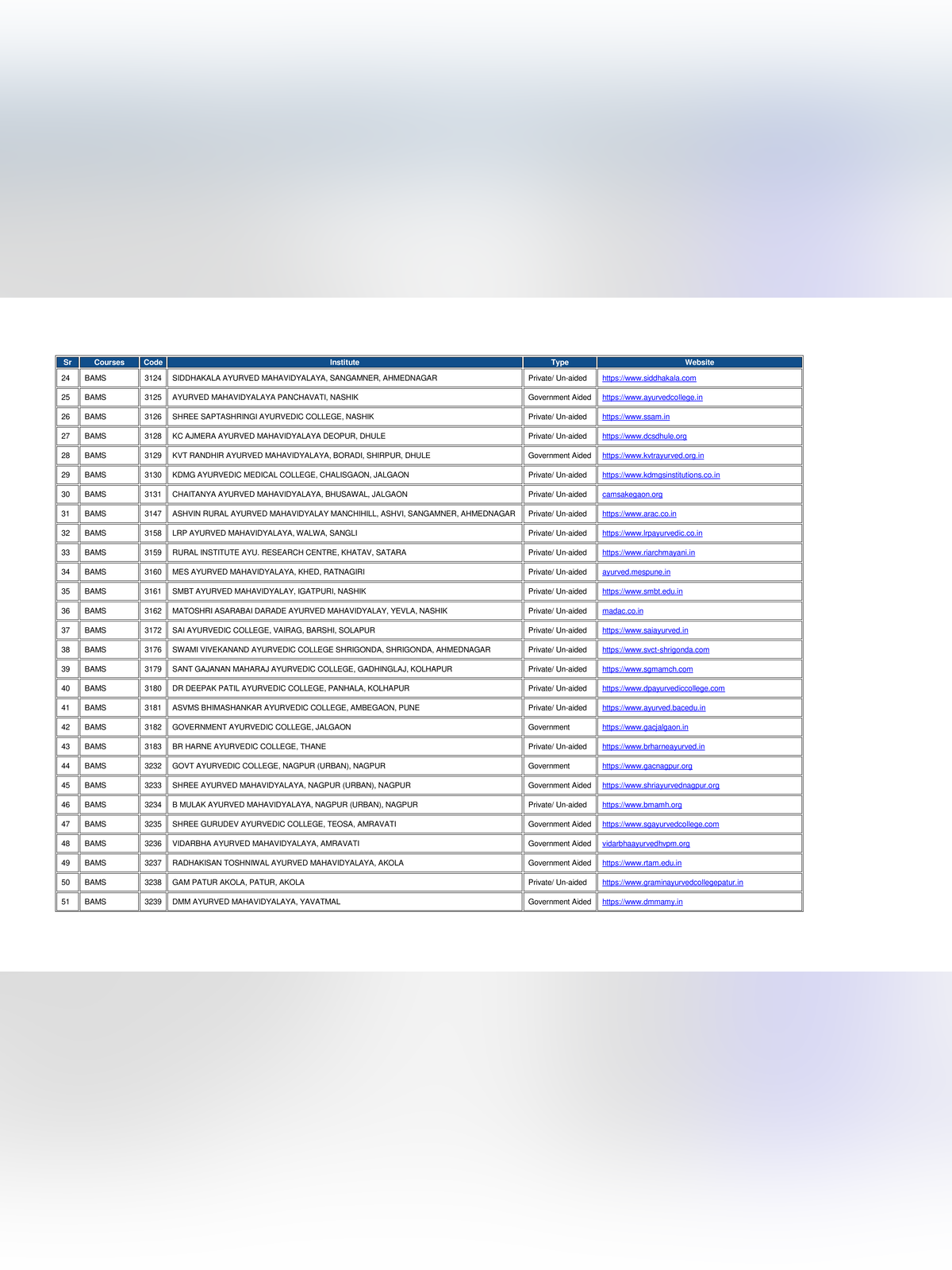This screenshot has width=952, height=1270.
Task: Click 'RADHAKISAN TOSHNIWAL AYURVED MAHAVIDYALAYA, AKOLA'
Action: pyautogui.click(x=288, y=864)
